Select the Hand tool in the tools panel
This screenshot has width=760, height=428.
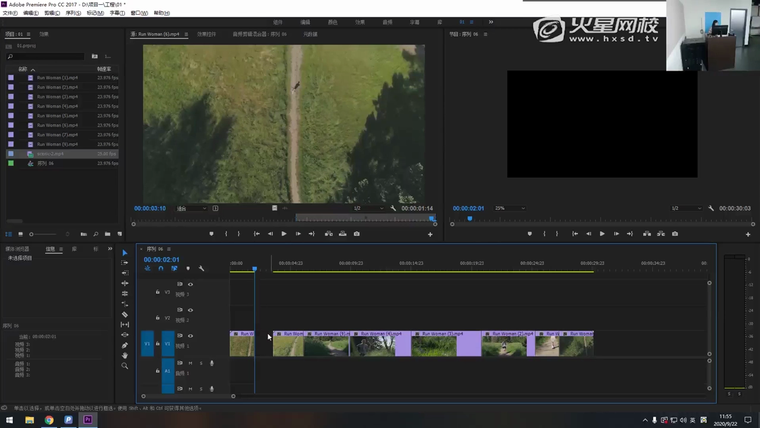tap(125, 356)
